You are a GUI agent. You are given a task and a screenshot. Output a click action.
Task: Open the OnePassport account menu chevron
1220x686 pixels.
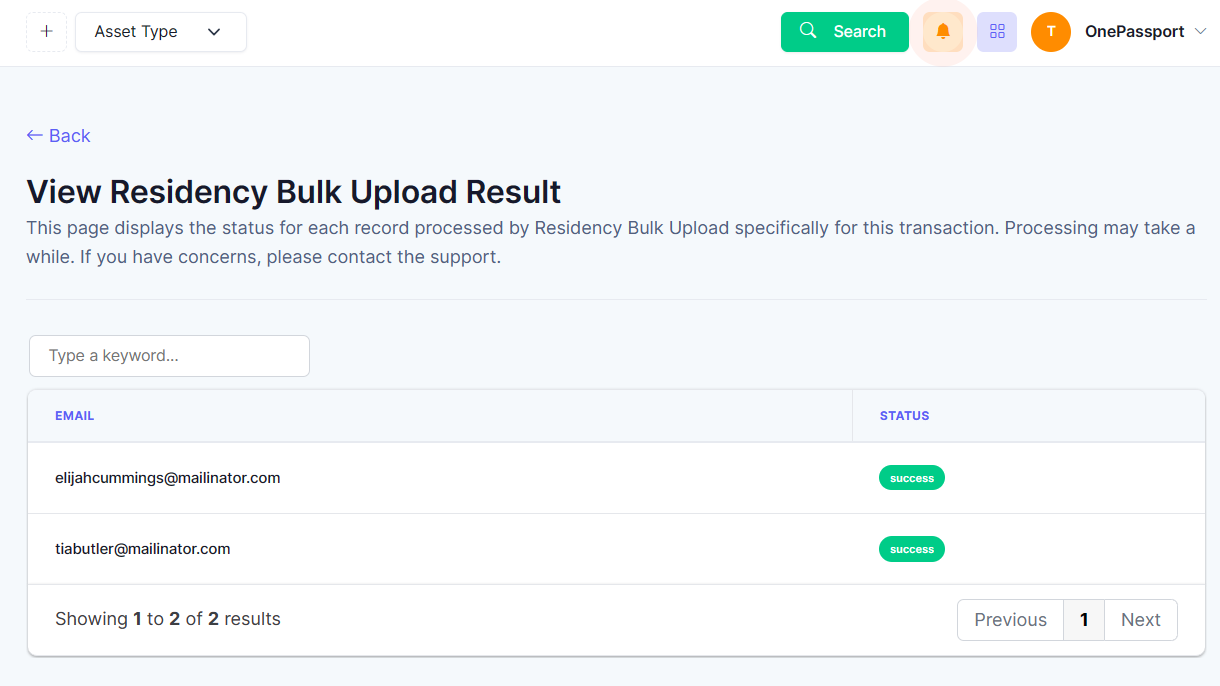(x=1201, y=32)
